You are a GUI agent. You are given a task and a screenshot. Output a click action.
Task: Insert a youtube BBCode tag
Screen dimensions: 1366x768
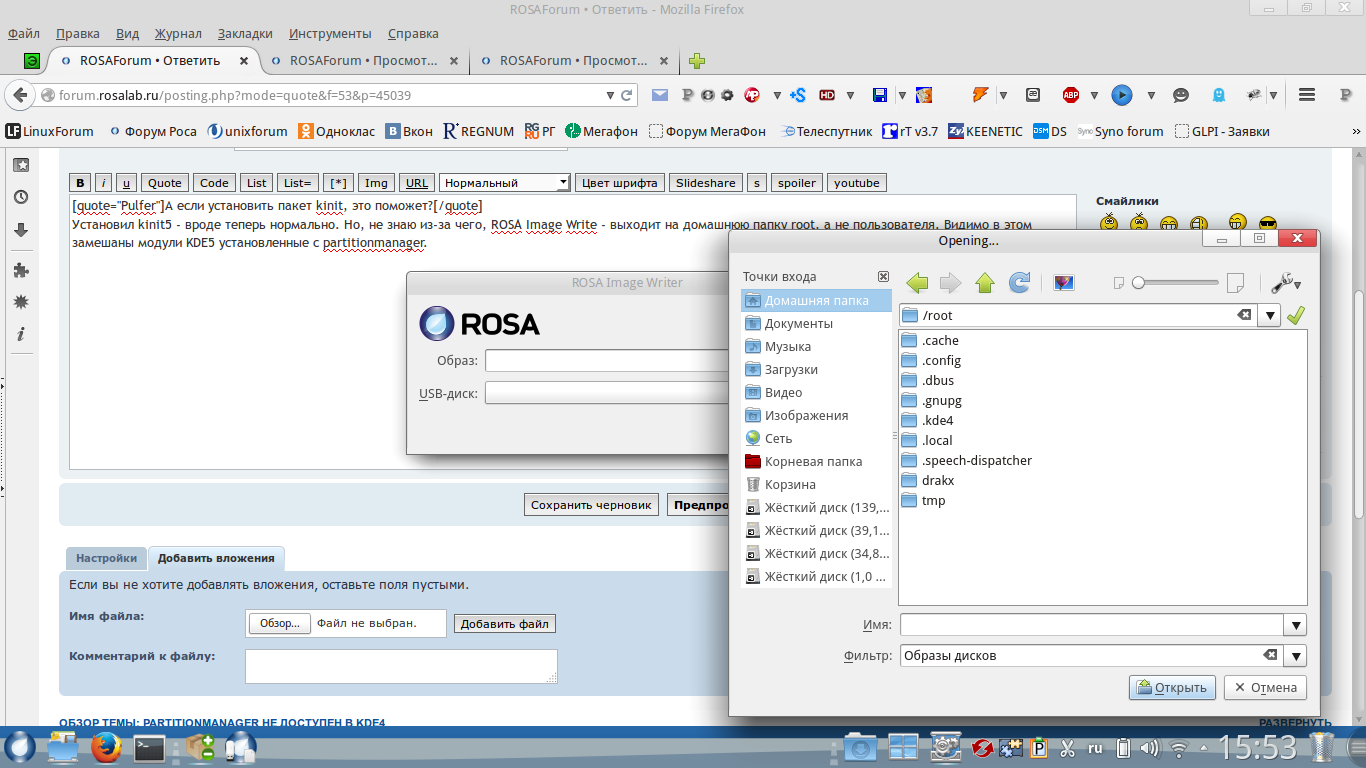(857, 183)
